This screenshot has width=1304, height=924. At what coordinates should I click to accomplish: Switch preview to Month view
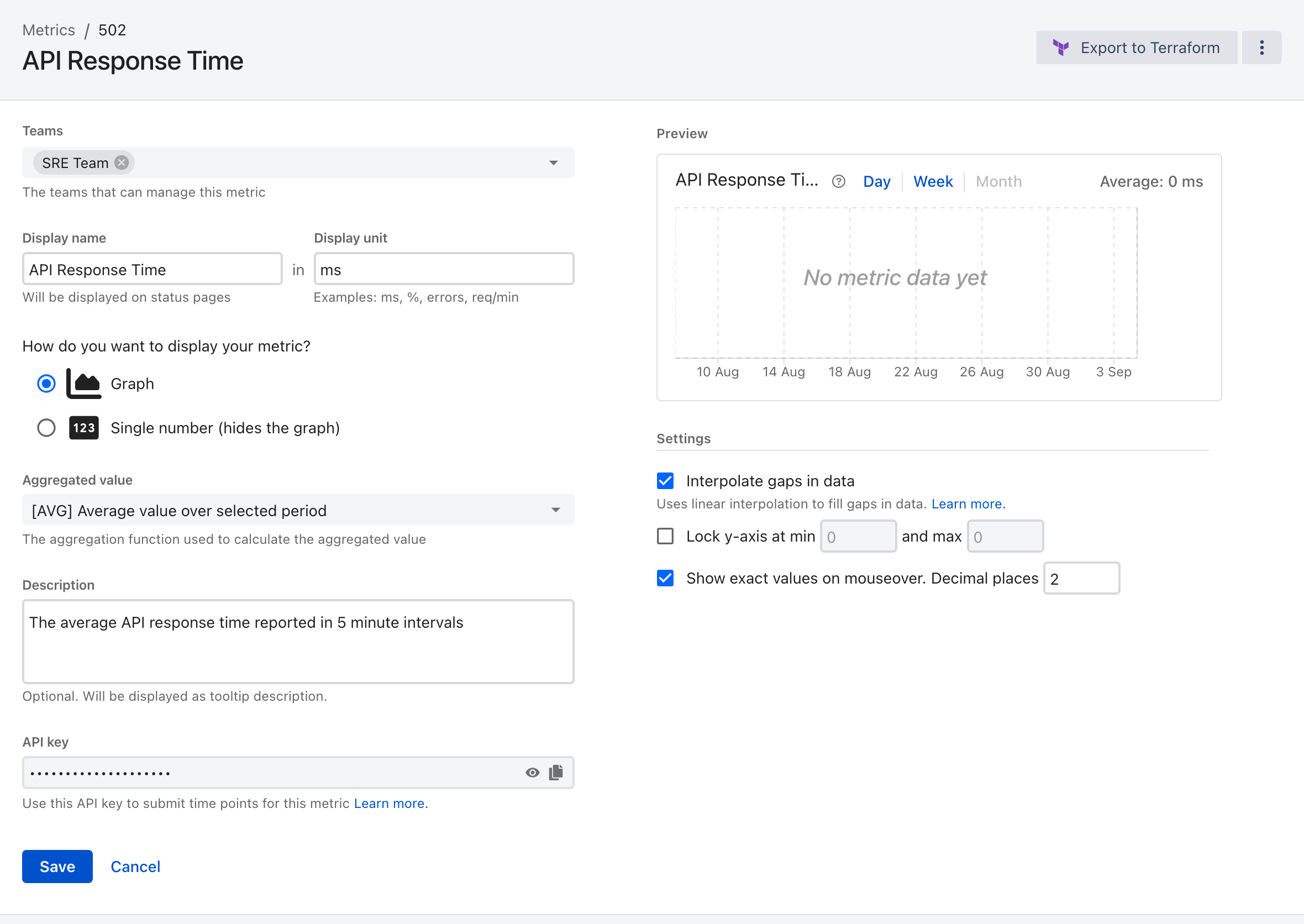[x=998, y=181]
